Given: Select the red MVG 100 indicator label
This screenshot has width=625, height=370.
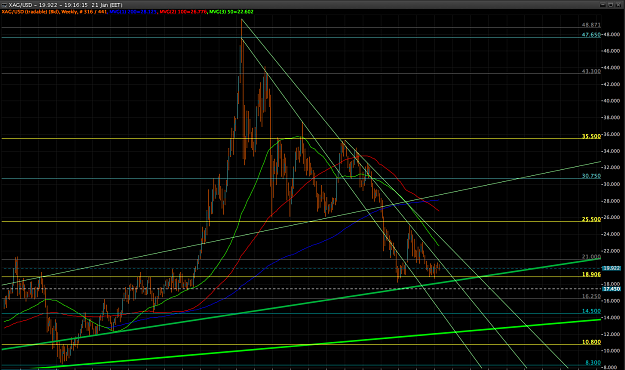Looking at the screenshot, I should 183,12.
